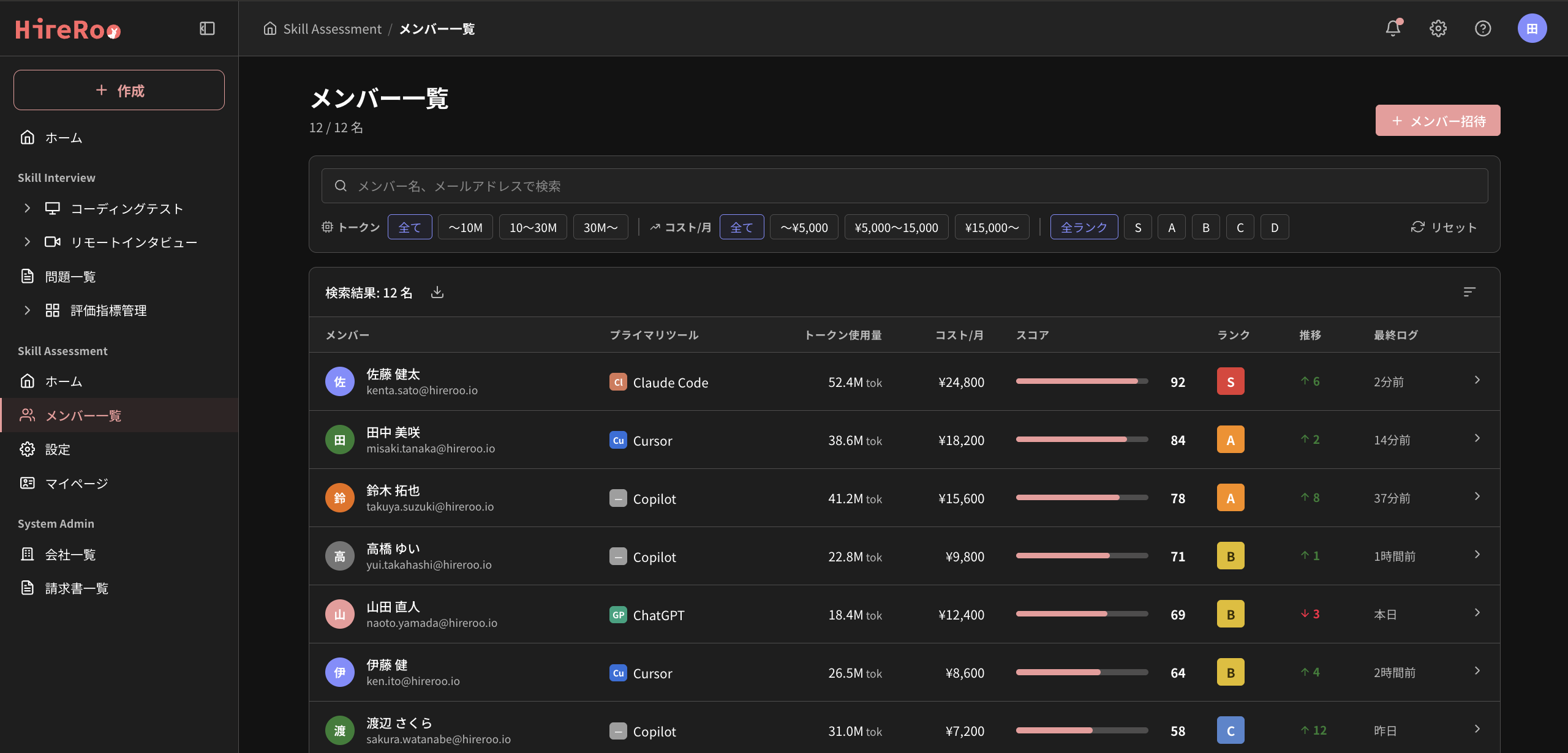The width and height of the screenshot is (1568, 753).
Task: Click rank C badge for 渡辺 さくら
Action: click(1231, 730)
